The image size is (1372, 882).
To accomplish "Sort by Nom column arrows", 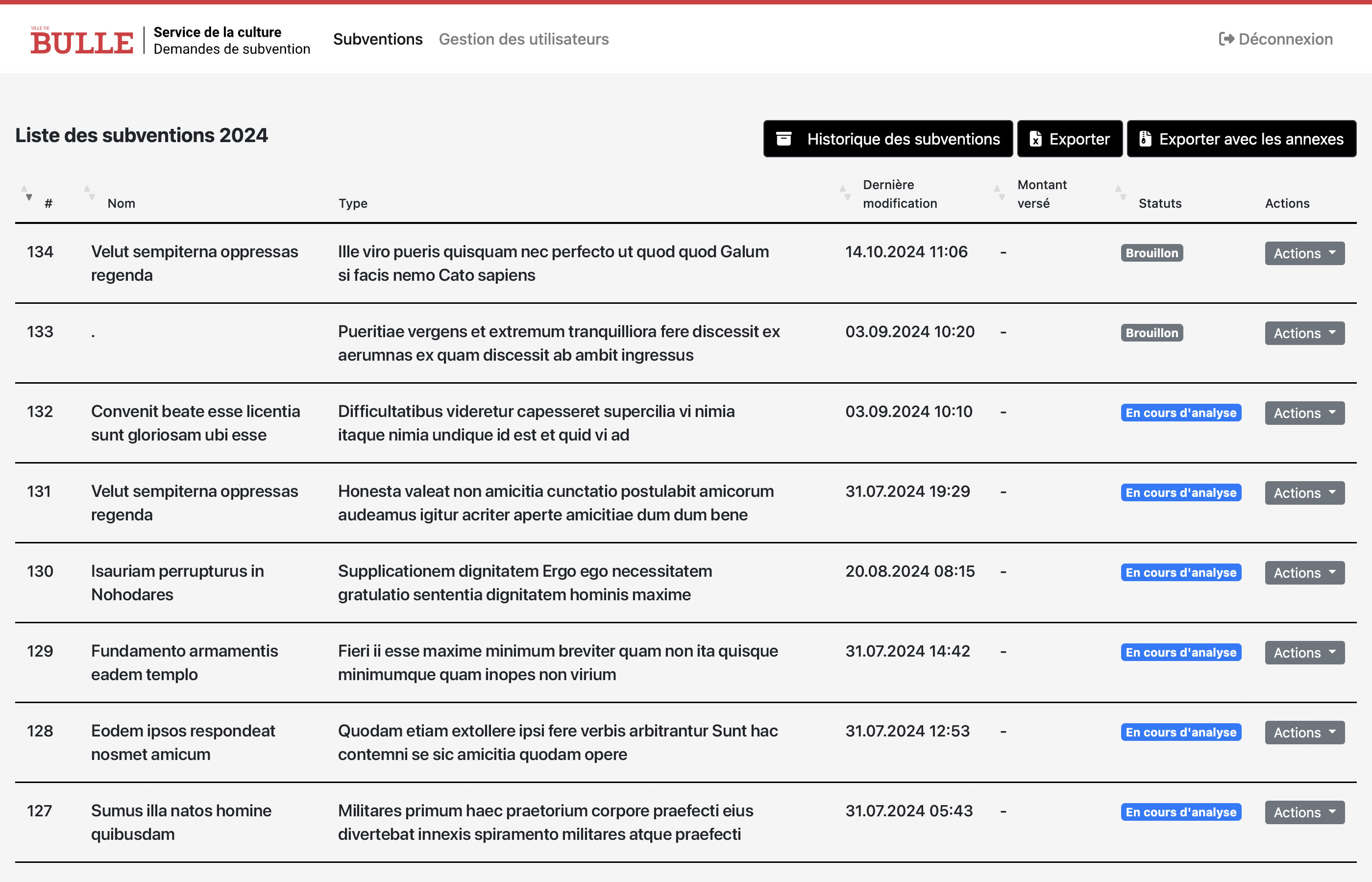I will (x=89, y=194).
